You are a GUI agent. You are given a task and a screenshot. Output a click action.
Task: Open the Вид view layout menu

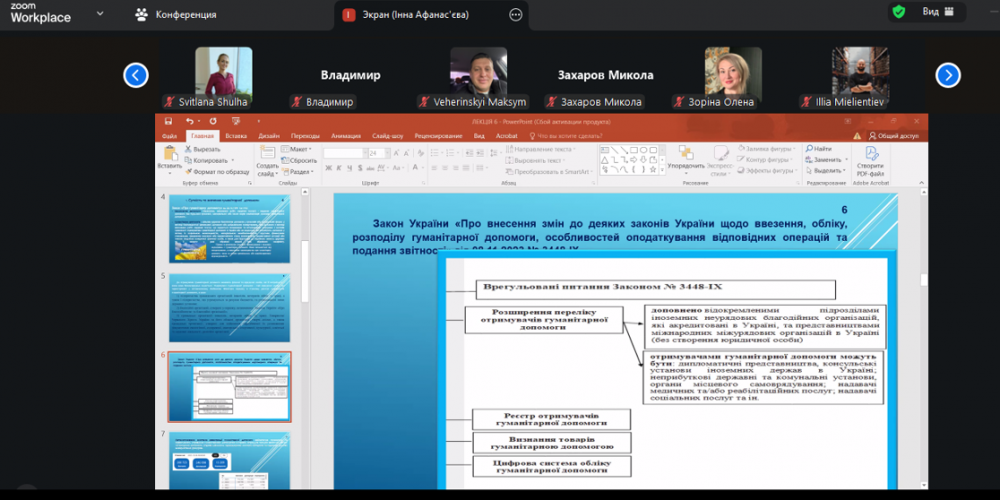pyautogui.click(x=936, y=12)
